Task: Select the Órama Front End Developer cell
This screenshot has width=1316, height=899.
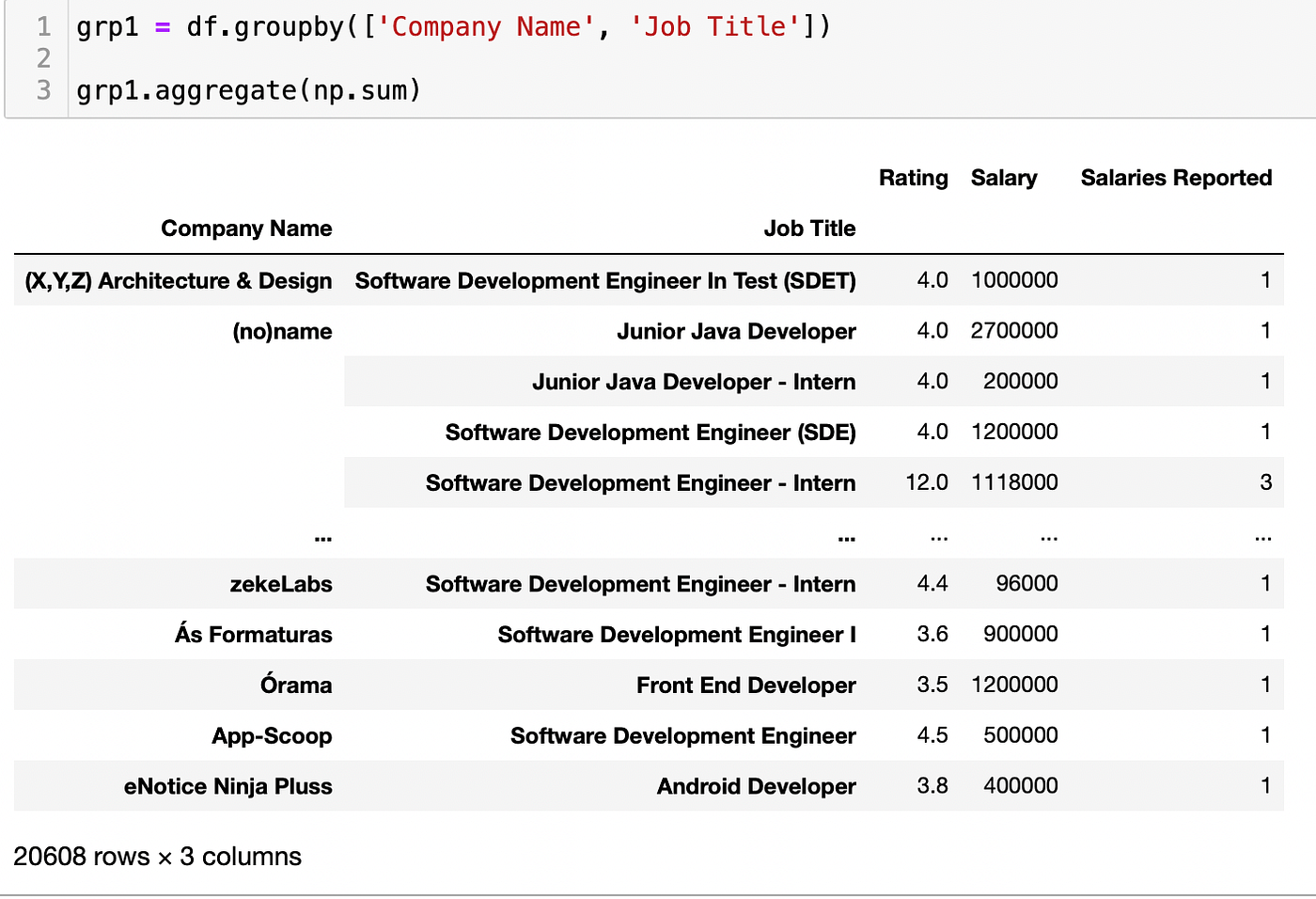Action: pyautogui.click(x=745, y=686)
